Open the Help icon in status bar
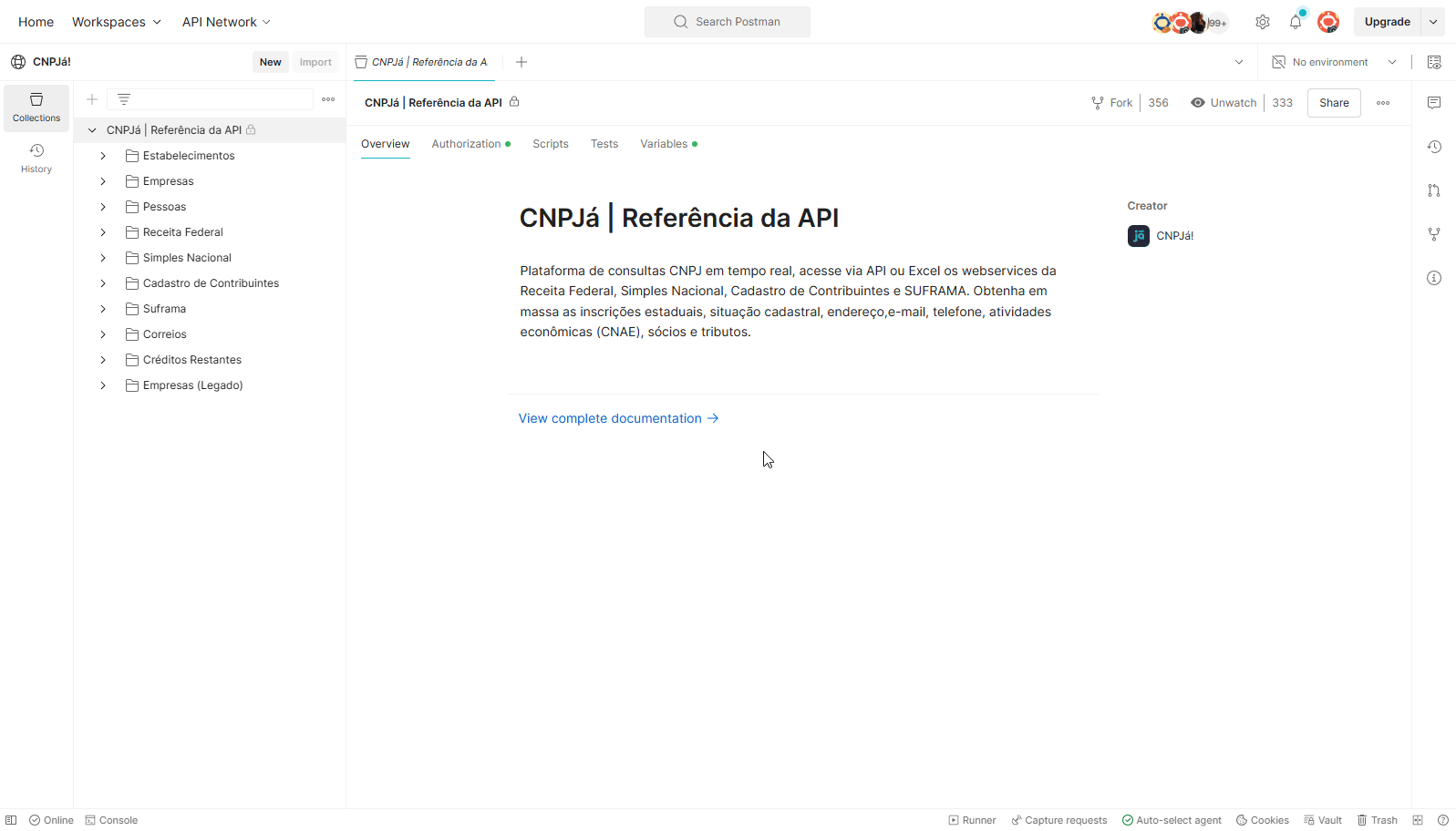The image size is (1456, 831). click(1443, 820)
